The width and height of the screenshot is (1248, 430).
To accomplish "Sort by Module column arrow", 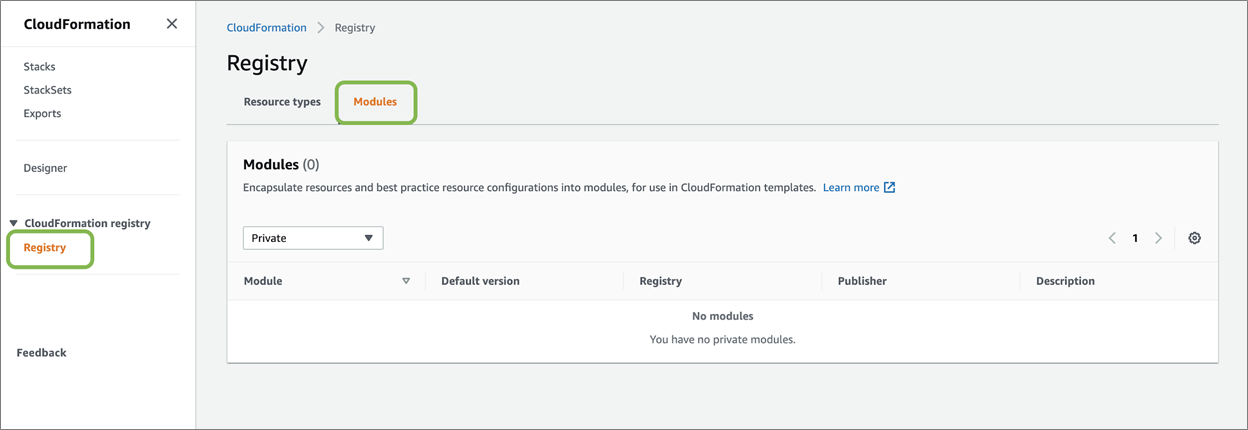I will 406,281.
